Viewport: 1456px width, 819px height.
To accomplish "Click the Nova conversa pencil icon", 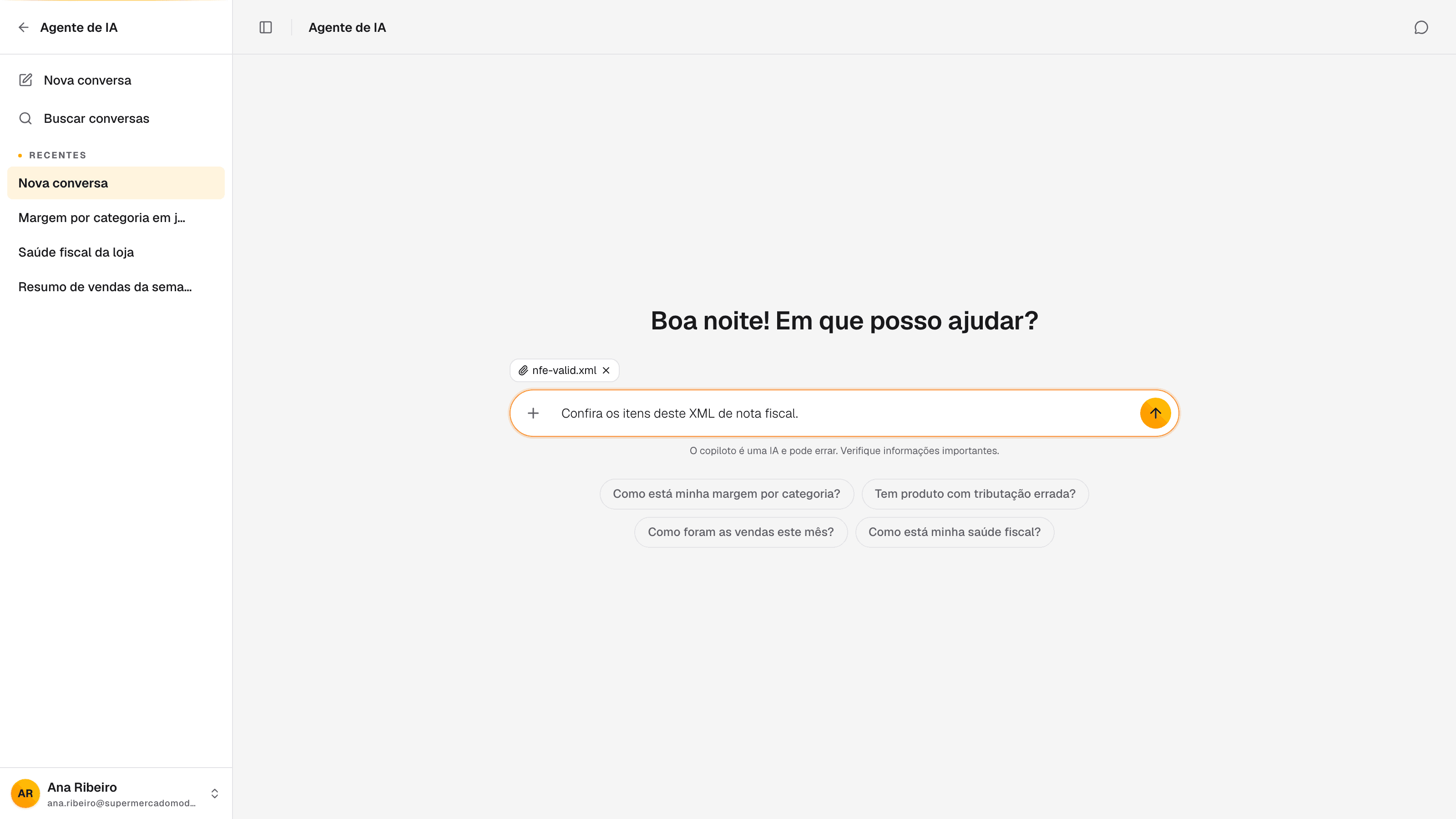I will 25,80.
